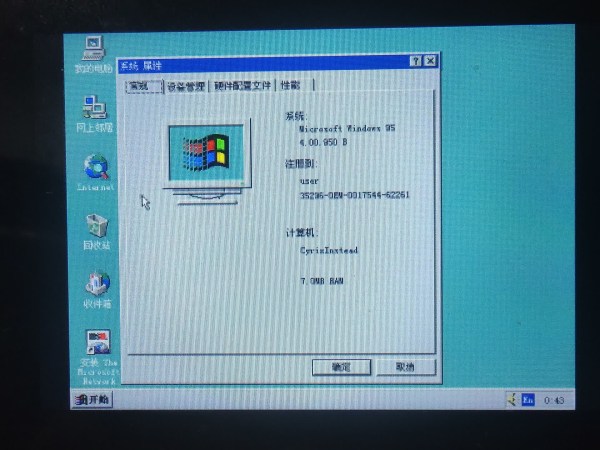
Task: Switch to the 常规 (General) tab
Action: coord(143,86)
